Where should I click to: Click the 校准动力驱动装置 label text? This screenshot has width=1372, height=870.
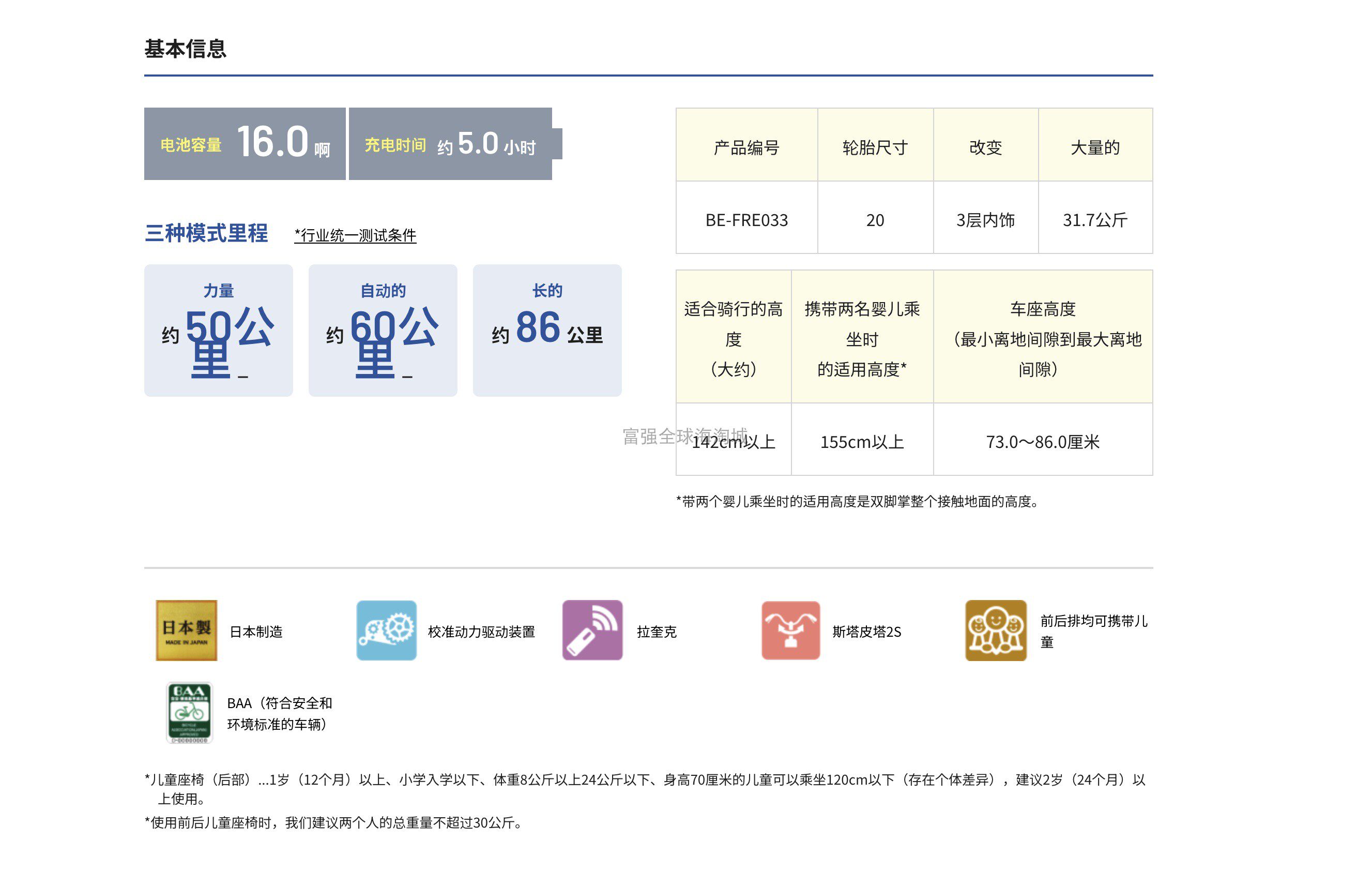pos(481,632)
